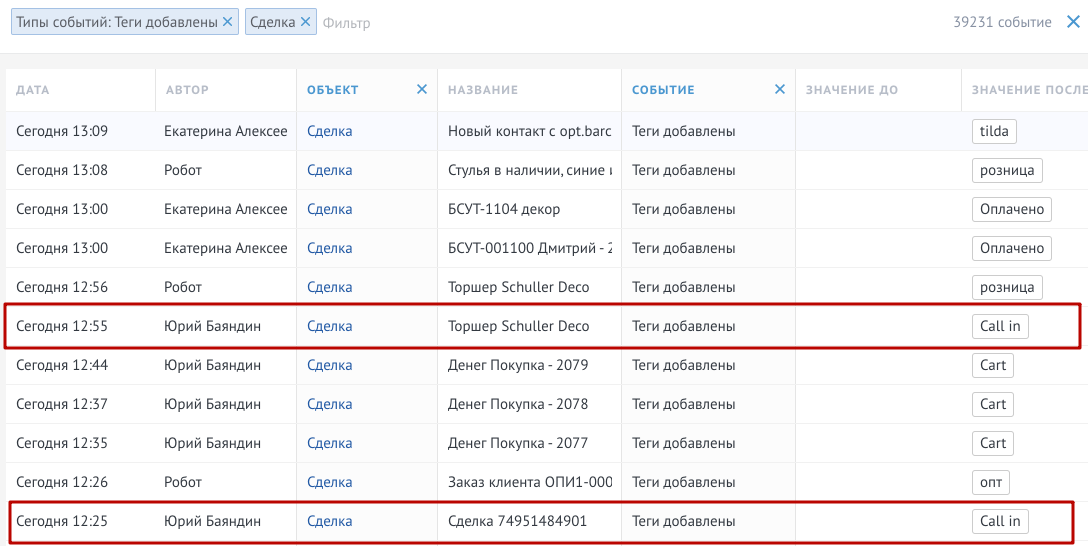Open the Сделка link in the 13:09 row
Viewport: 1088px width, 546px height.
[330, 131]
